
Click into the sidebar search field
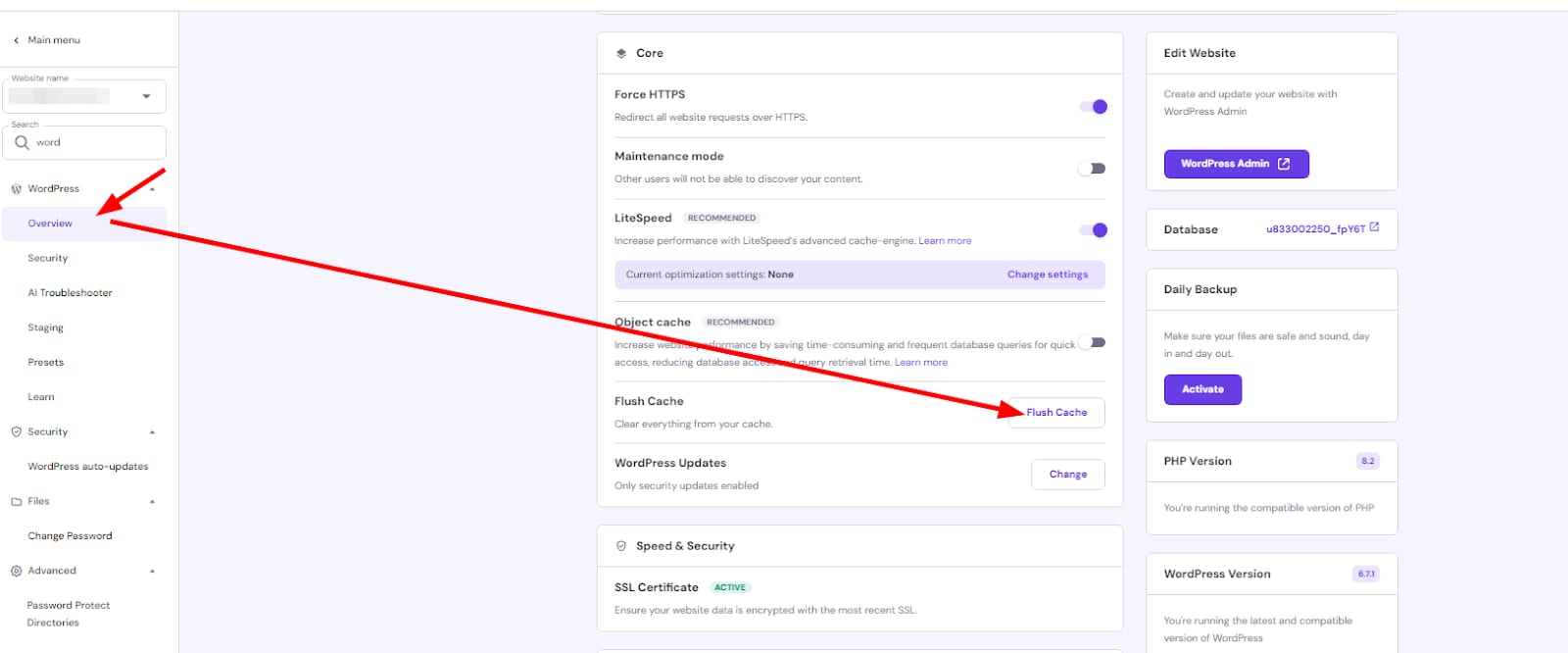[x=96, y=143]
